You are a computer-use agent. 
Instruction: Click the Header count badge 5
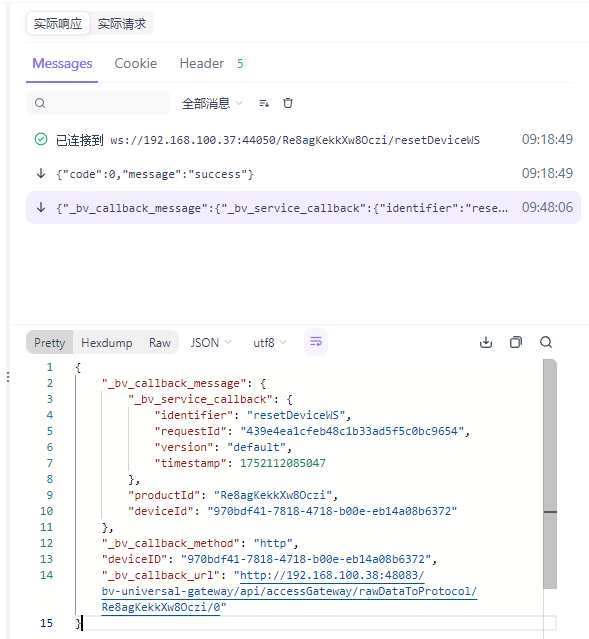(x=240, y=64)
